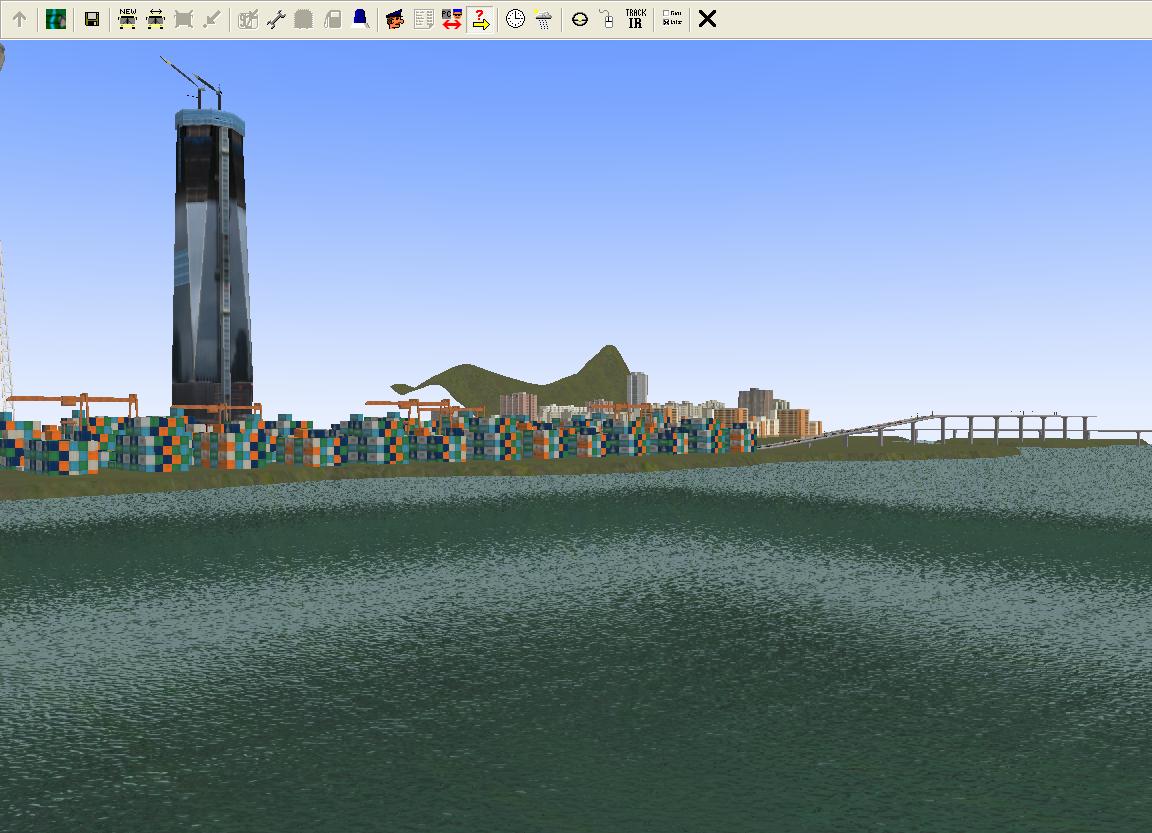Place a NEW bus via toolbar

click(x=128, y=19)
